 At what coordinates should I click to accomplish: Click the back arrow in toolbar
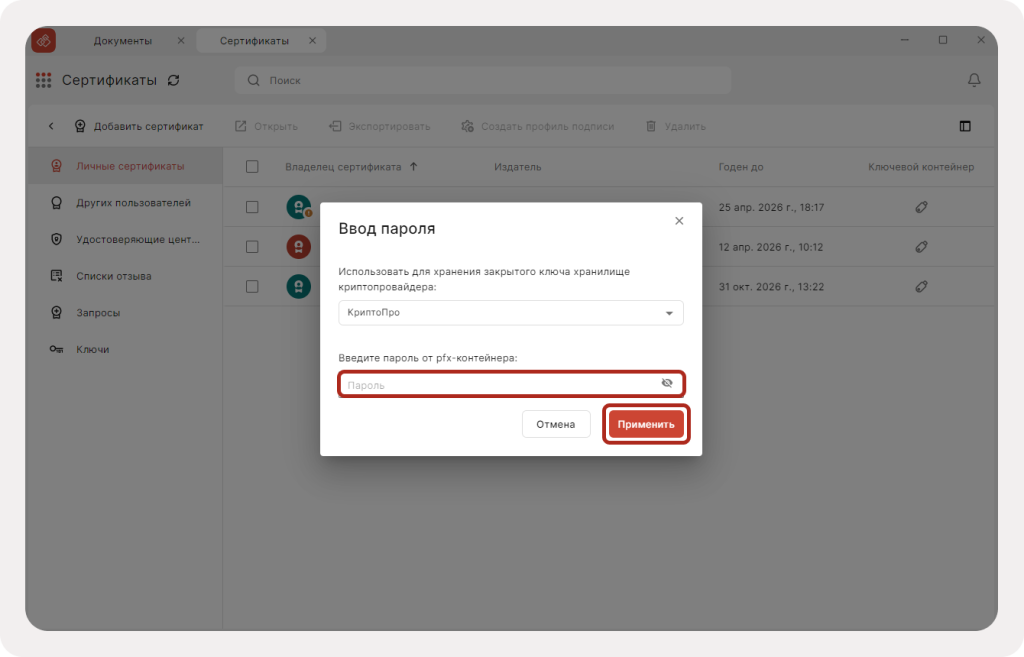click(x=51, y=126)
